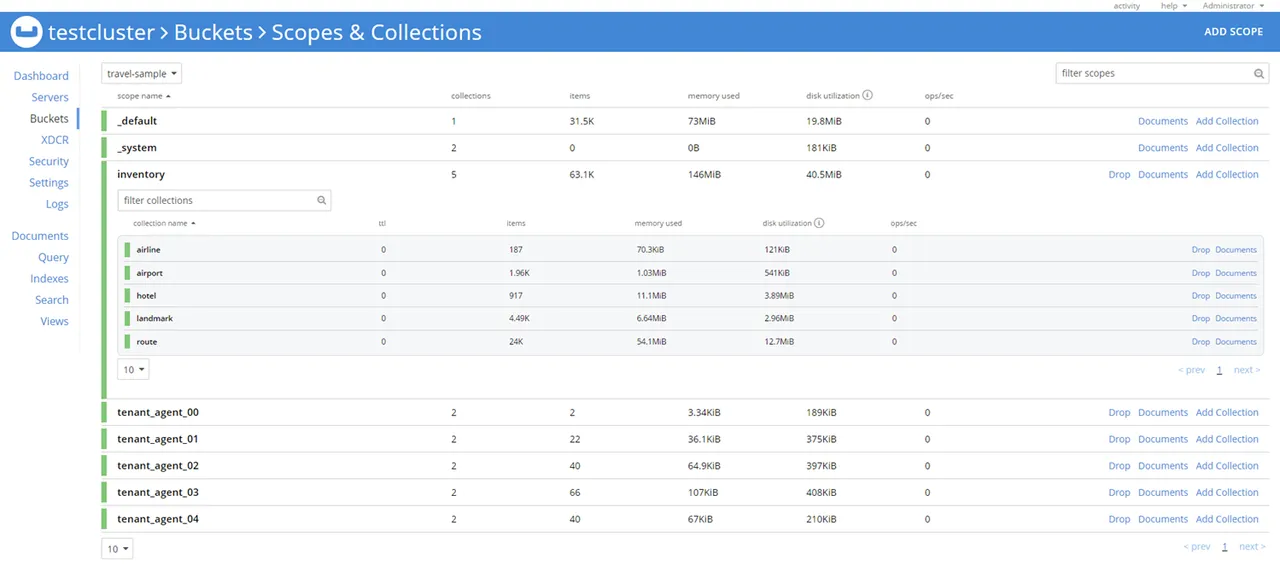Screen dimensions: 1280x565
Task: Add Collection to _default scope
Action: [1227, 122]
